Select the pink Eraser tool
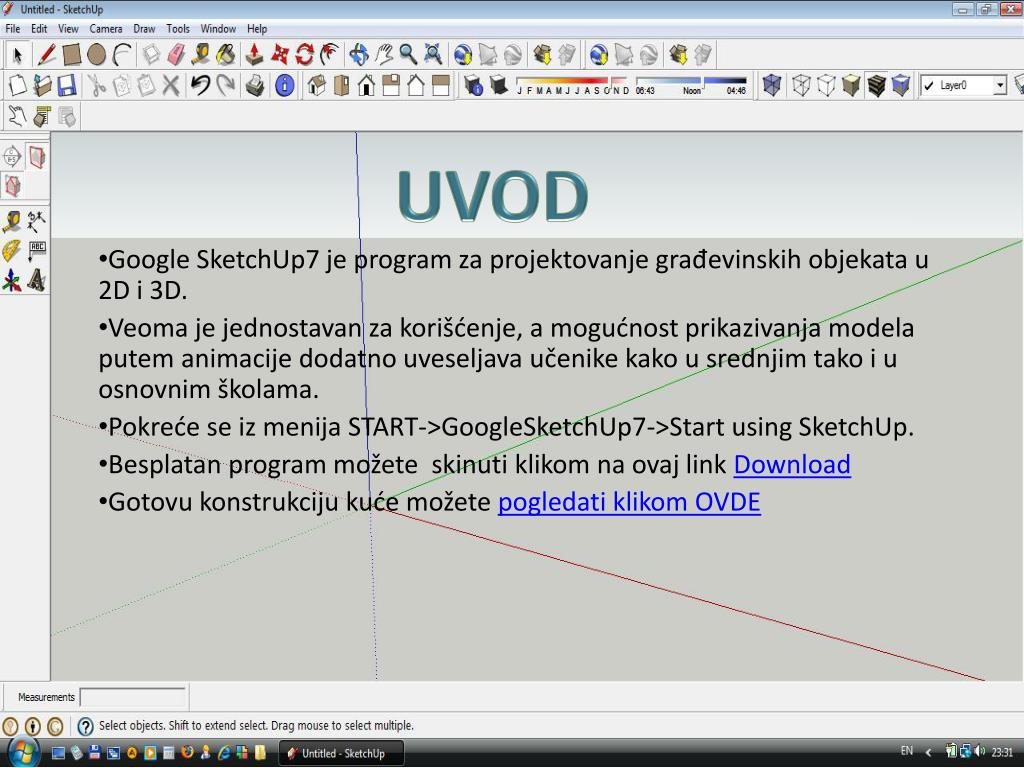 (176, 55)
